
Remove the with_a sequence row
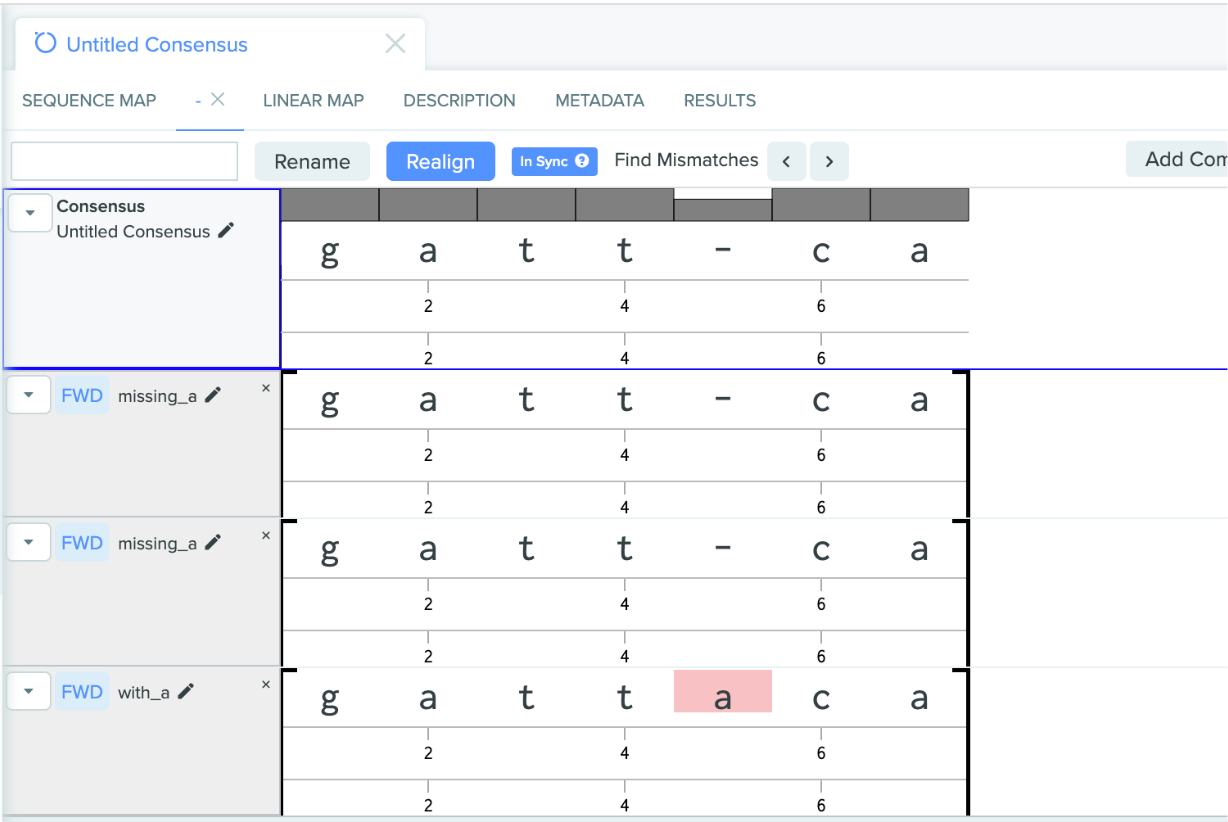tap(266, 685)
